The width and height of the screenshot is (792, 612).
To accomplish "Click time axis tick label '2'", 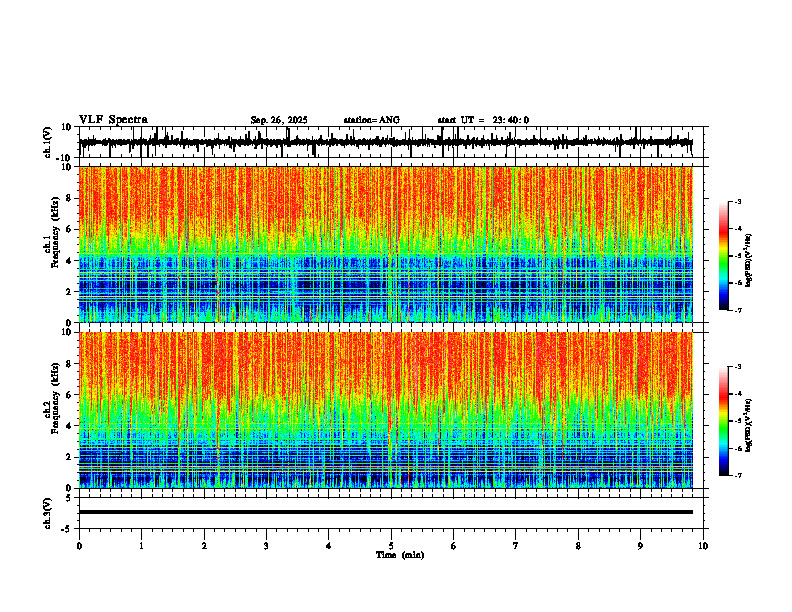I will (204, 546).
